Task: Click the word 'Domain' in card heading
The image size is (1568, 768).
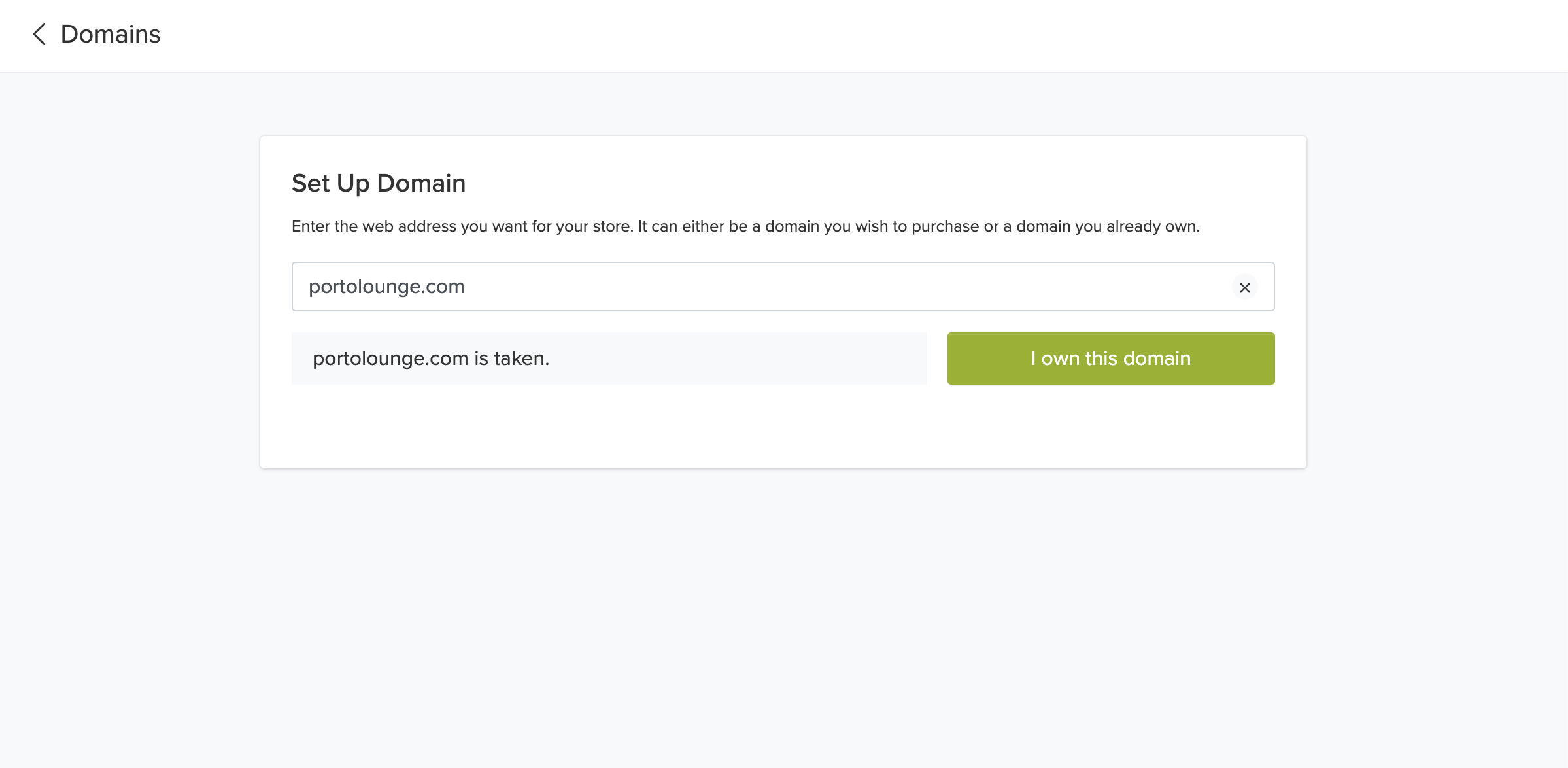Action: click(421, 183)
